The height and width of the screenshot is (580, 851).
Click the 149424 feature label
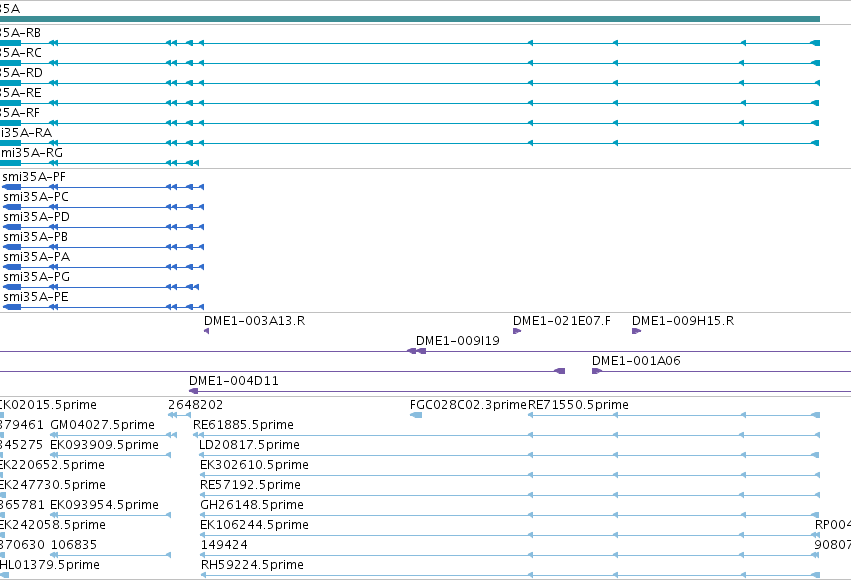pos(224,545)
